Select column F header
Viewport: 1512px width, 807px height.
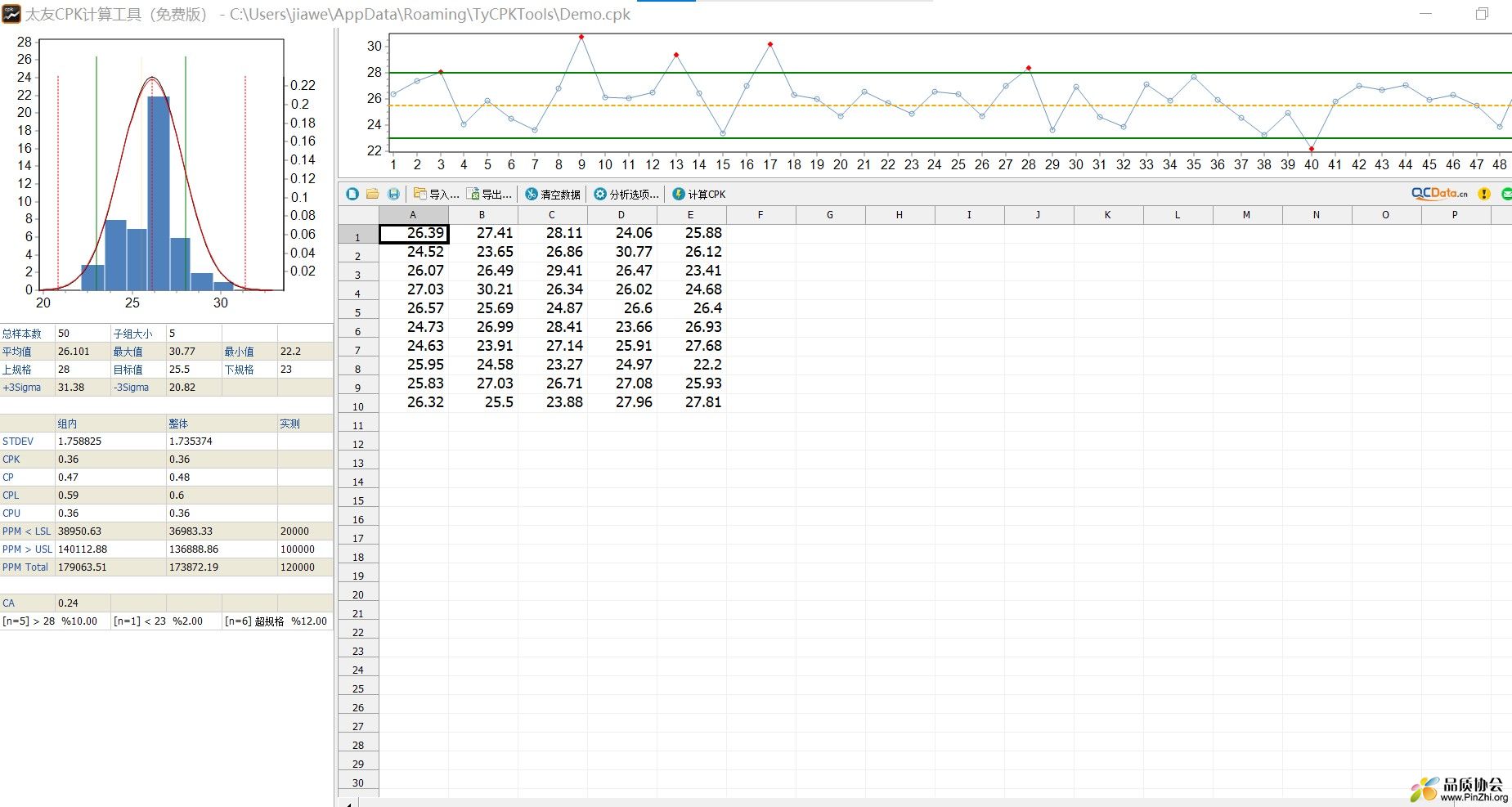pyautogui.click(x=760, y=215)
